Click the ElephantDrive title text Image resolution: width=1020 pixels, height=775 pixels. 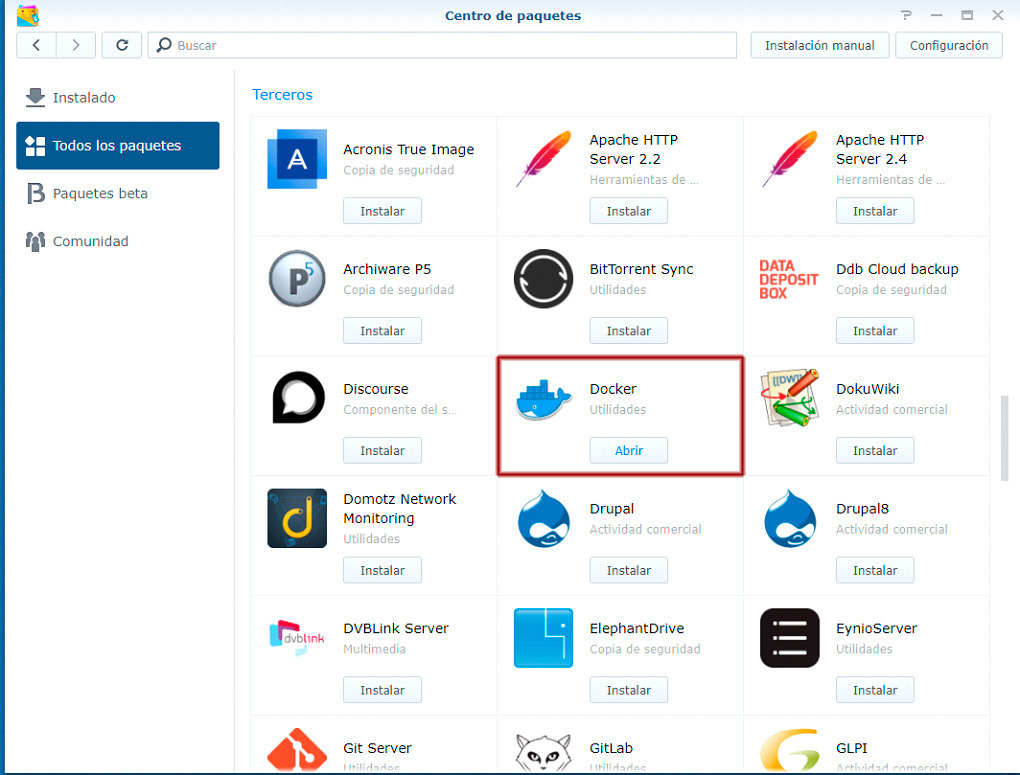[637, 629]
